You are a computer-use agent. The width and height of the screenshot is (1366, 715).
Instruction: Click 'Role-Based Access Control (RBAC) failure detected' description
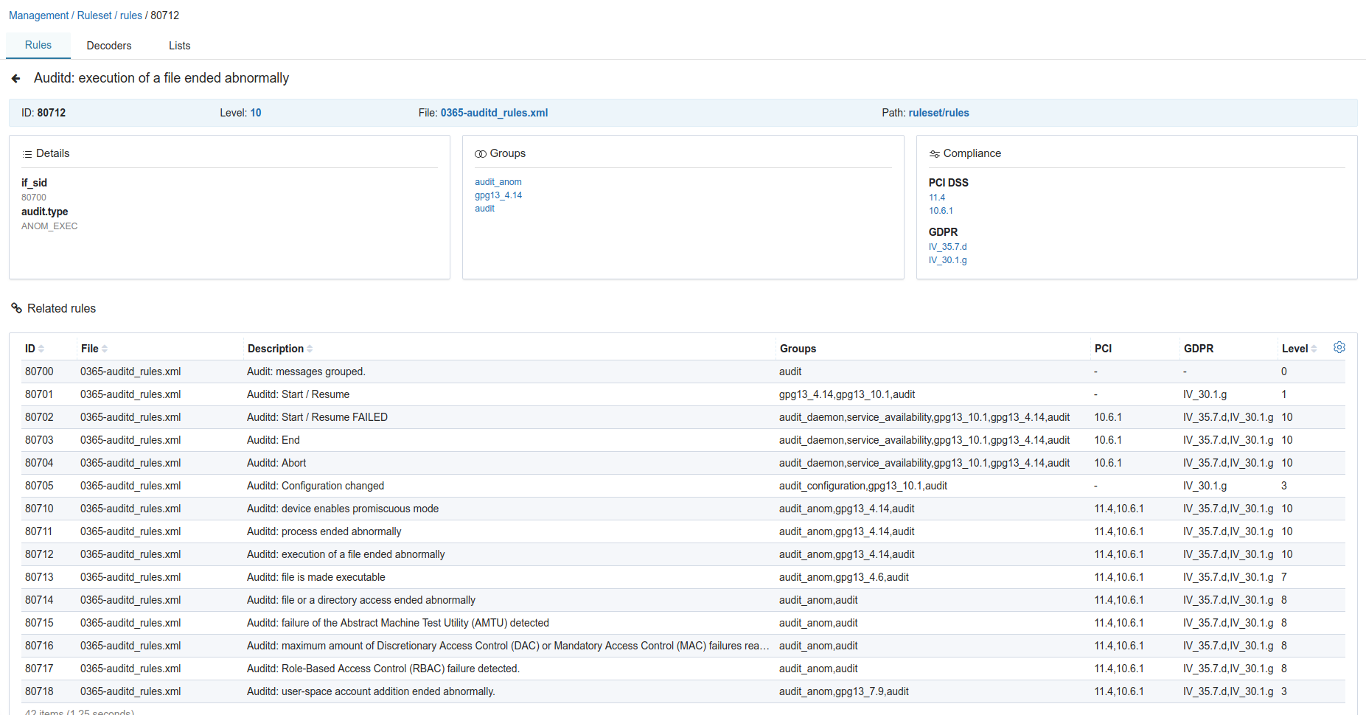tap(383, 669)
